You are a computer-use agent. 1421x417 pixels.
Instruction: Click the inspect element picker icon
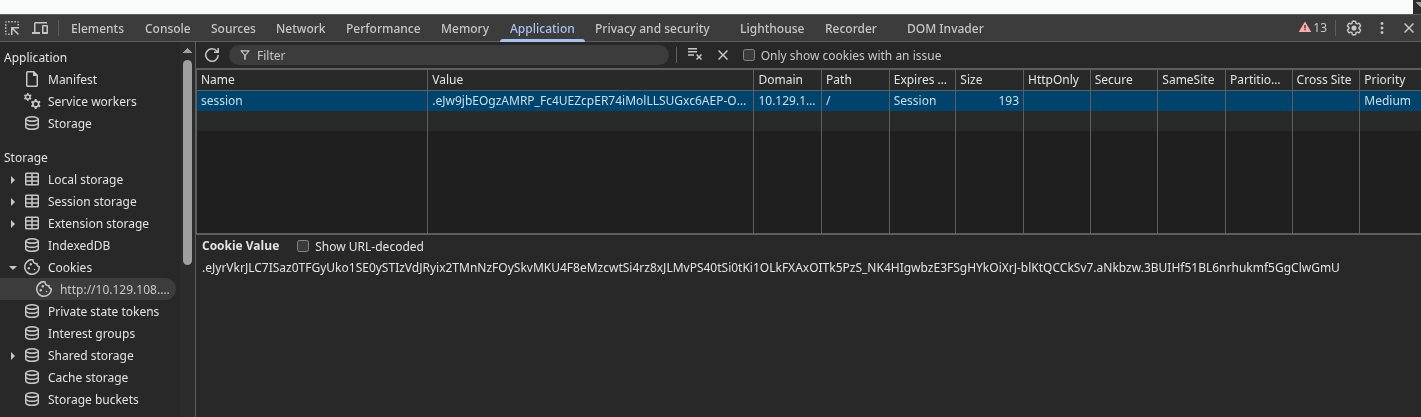(x=13, y=29)
